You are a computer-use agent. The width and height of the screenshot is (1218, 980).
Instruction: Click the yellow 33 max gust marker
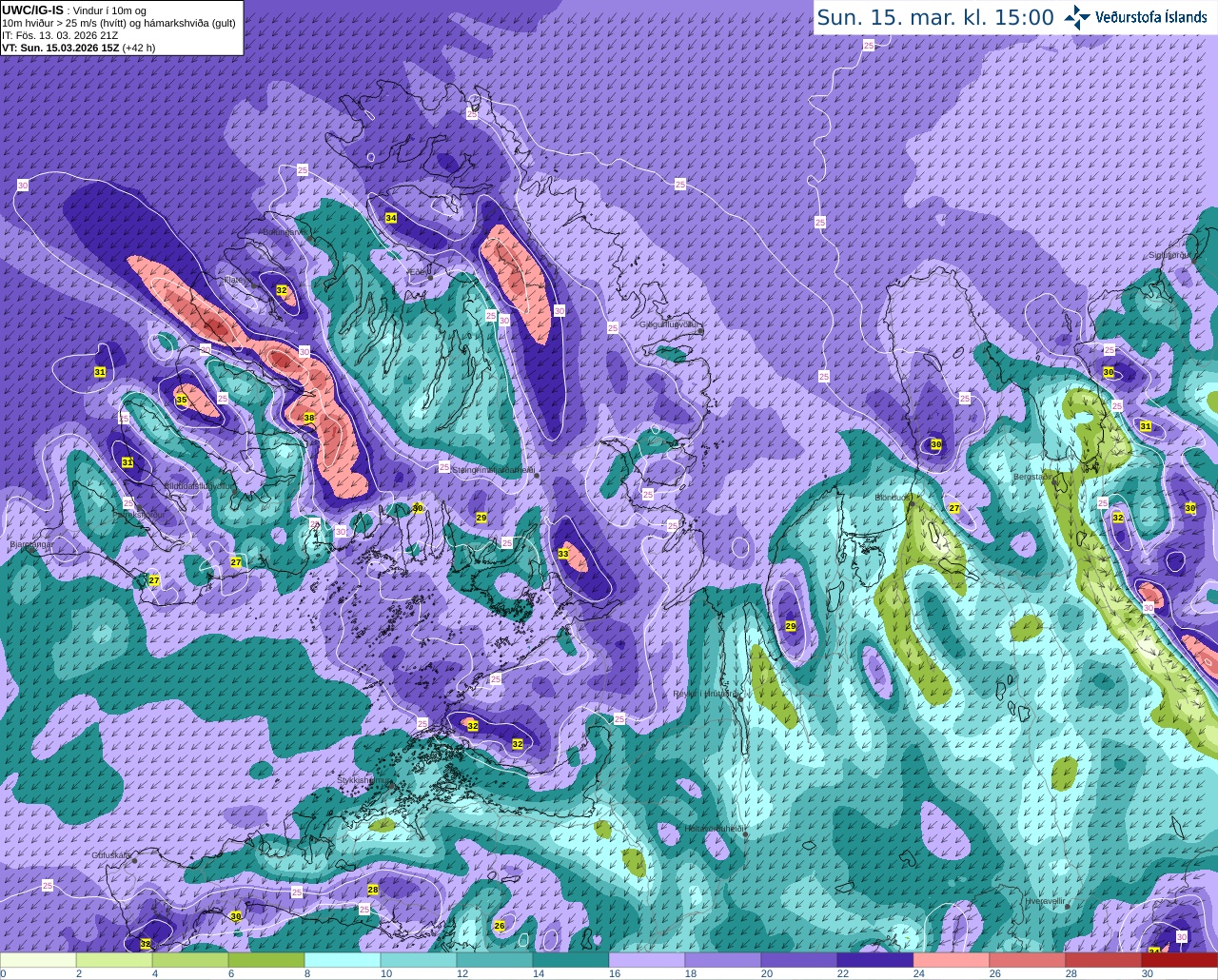pyautogui.click(x=563, y=554)
